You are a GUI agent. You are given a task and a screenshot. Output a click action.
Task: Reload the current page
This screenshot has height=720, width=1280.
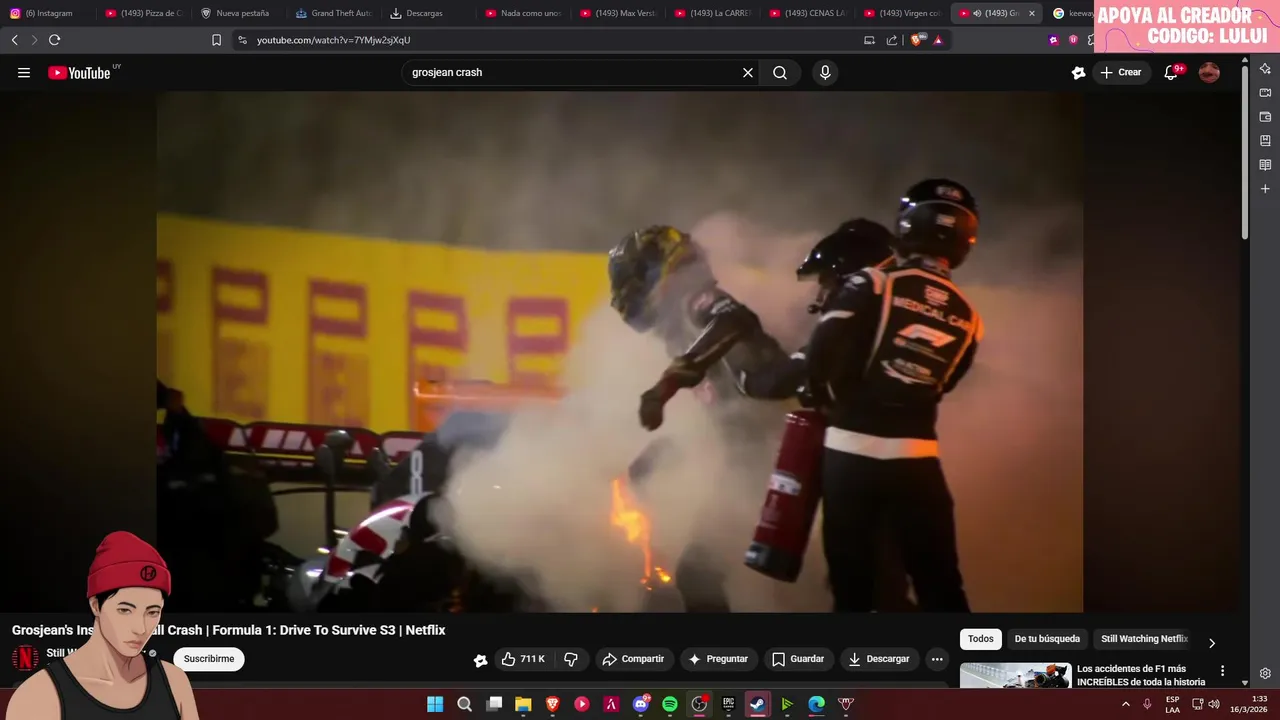tap(54, 40)
